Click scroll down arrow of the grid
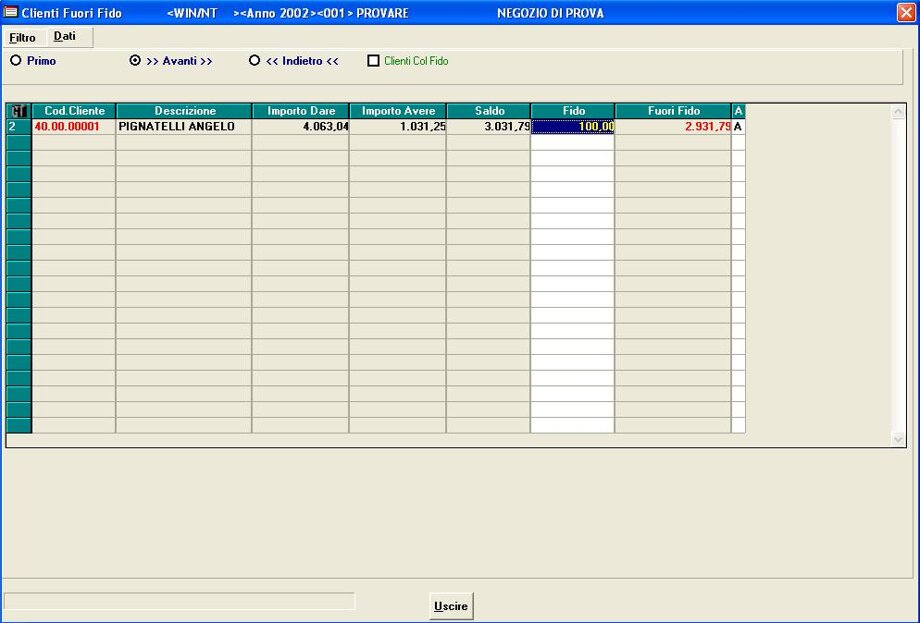 coord(897,439)
